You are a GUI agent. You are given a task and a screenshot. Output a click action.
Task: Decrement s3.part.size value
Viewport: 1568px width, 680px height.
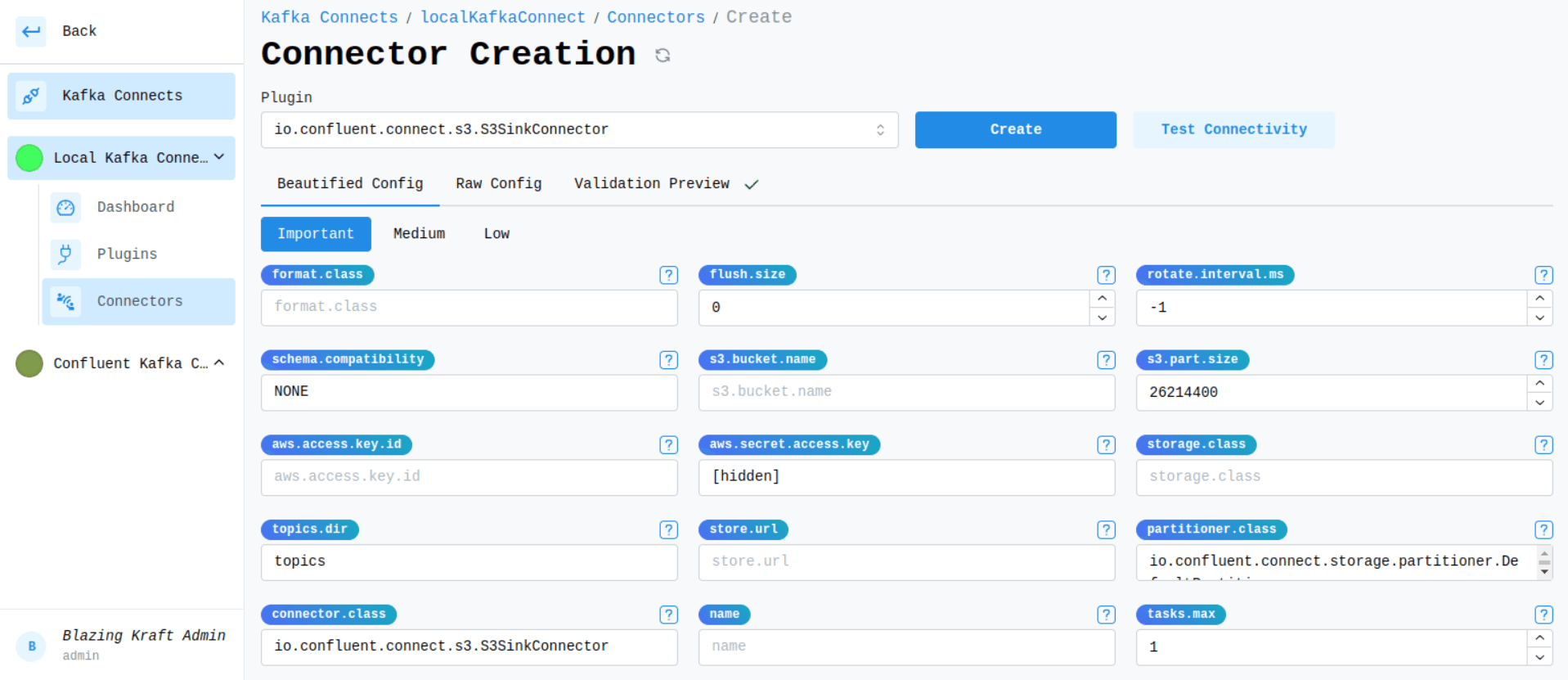click(x=1539, y=402)
